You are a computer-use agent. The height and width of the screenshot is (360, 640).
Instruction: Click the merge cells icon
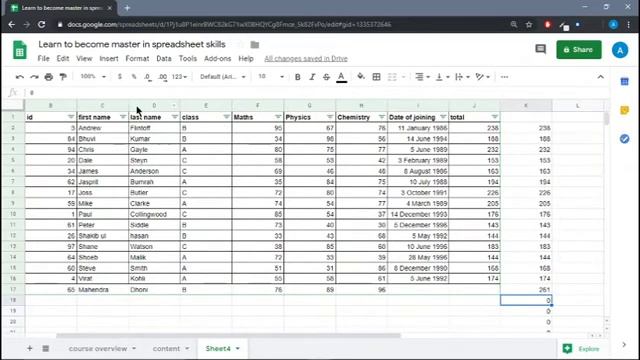tap(392, 77)
